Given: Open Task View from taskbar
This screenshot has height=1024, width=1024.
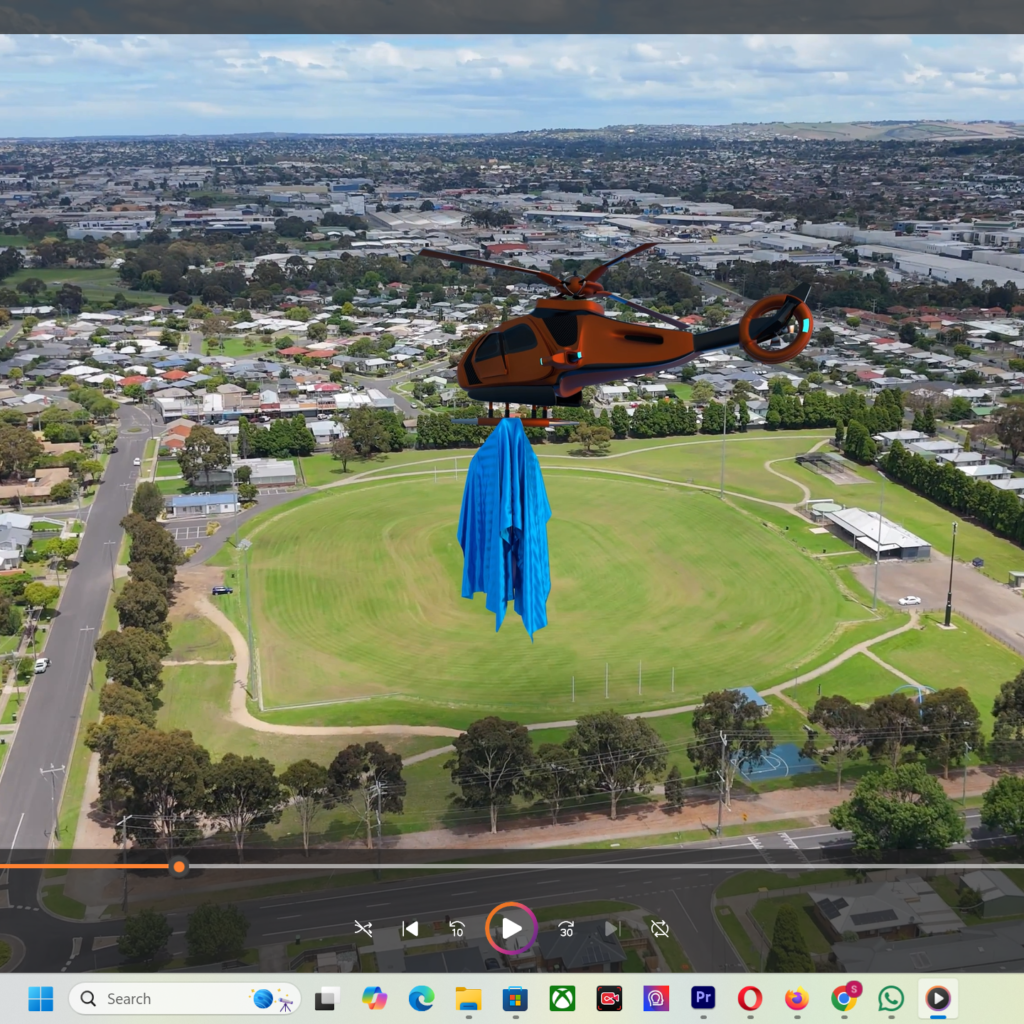Looking at the screenshot, I should click(327, 999).
